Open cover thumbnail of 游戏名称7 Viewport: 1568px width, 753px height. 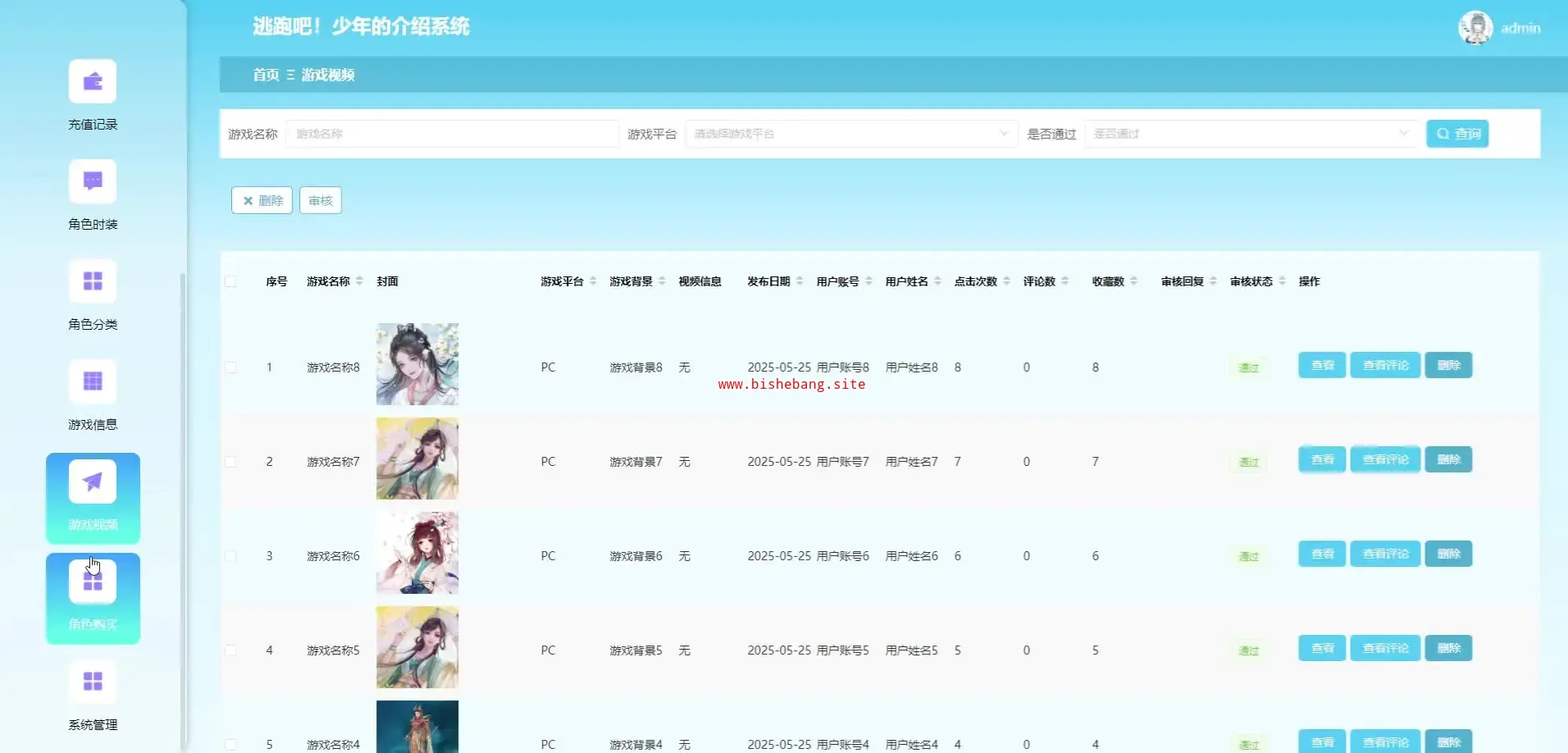[x=417, y=459]
